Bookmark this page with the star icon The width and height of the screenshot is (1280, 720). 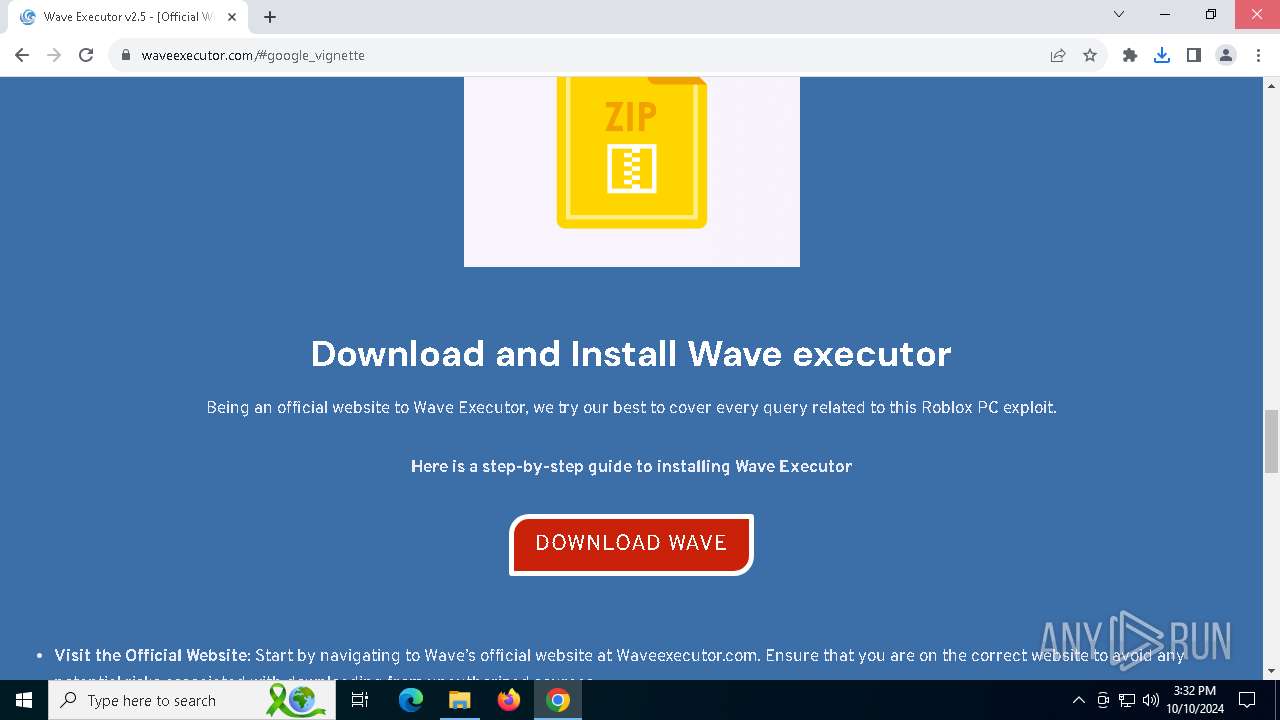[x=1090, y=55]
